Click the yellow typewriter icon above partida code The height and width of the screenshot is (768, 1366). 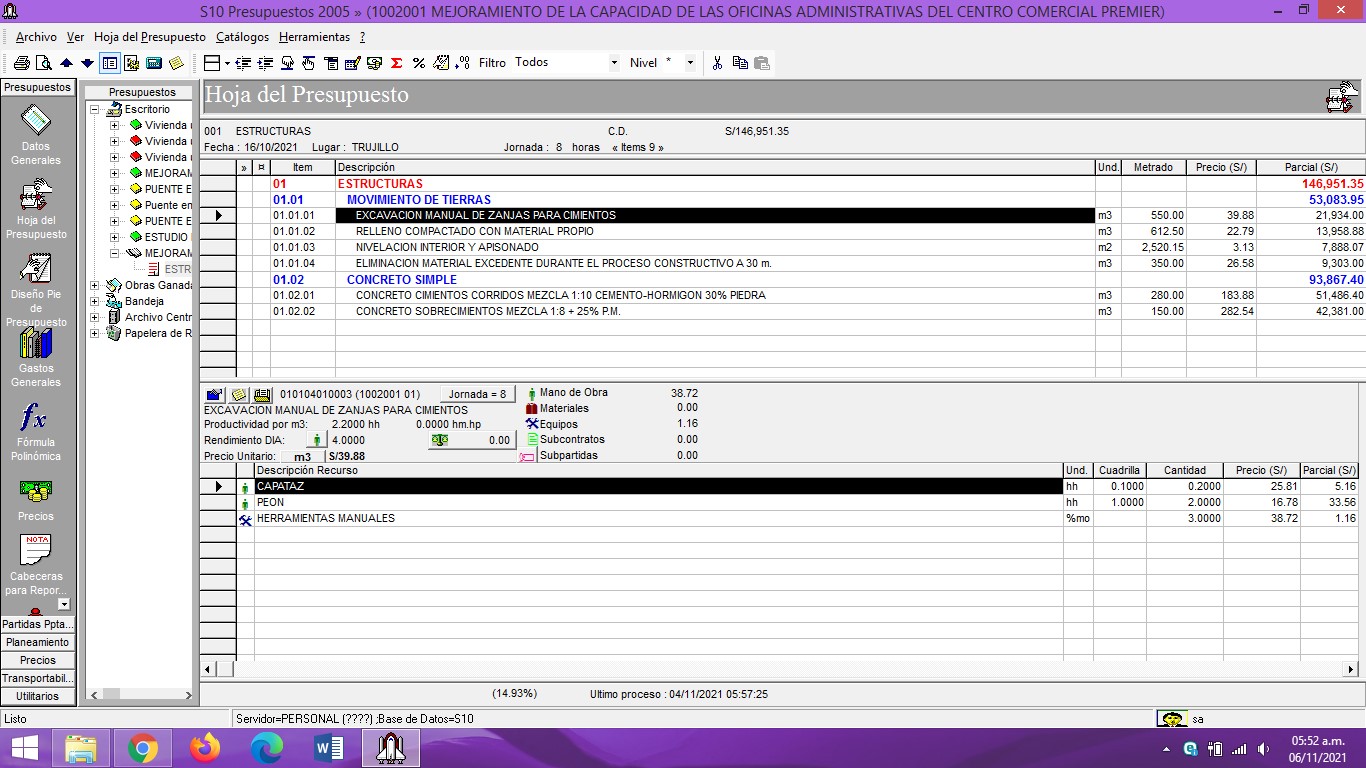click(x=263, y=395)
